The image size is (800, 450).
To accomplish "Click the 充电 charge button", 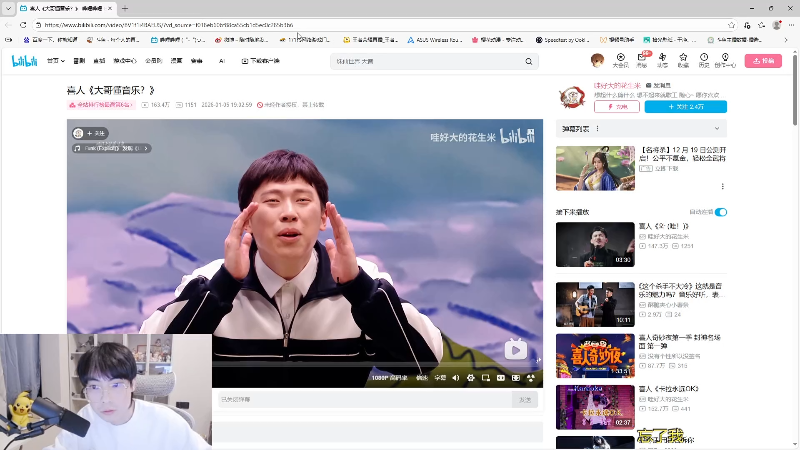I will pyautogui.click(x=617, y=107).
